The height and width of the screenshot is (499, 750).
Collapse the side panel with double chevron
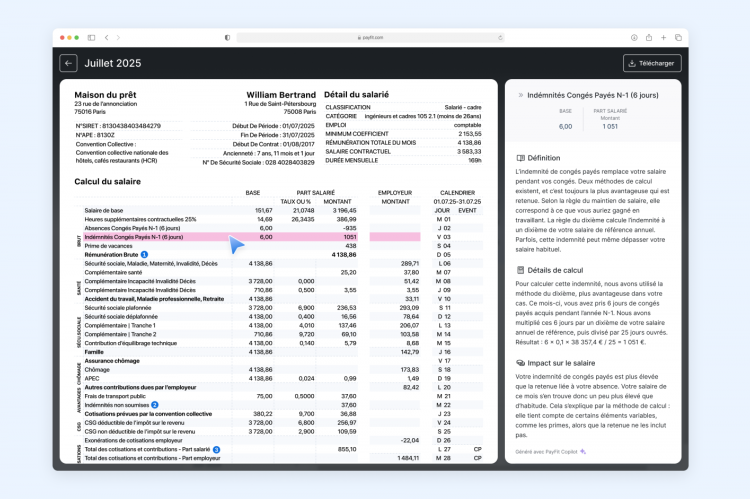click(520, 95)
